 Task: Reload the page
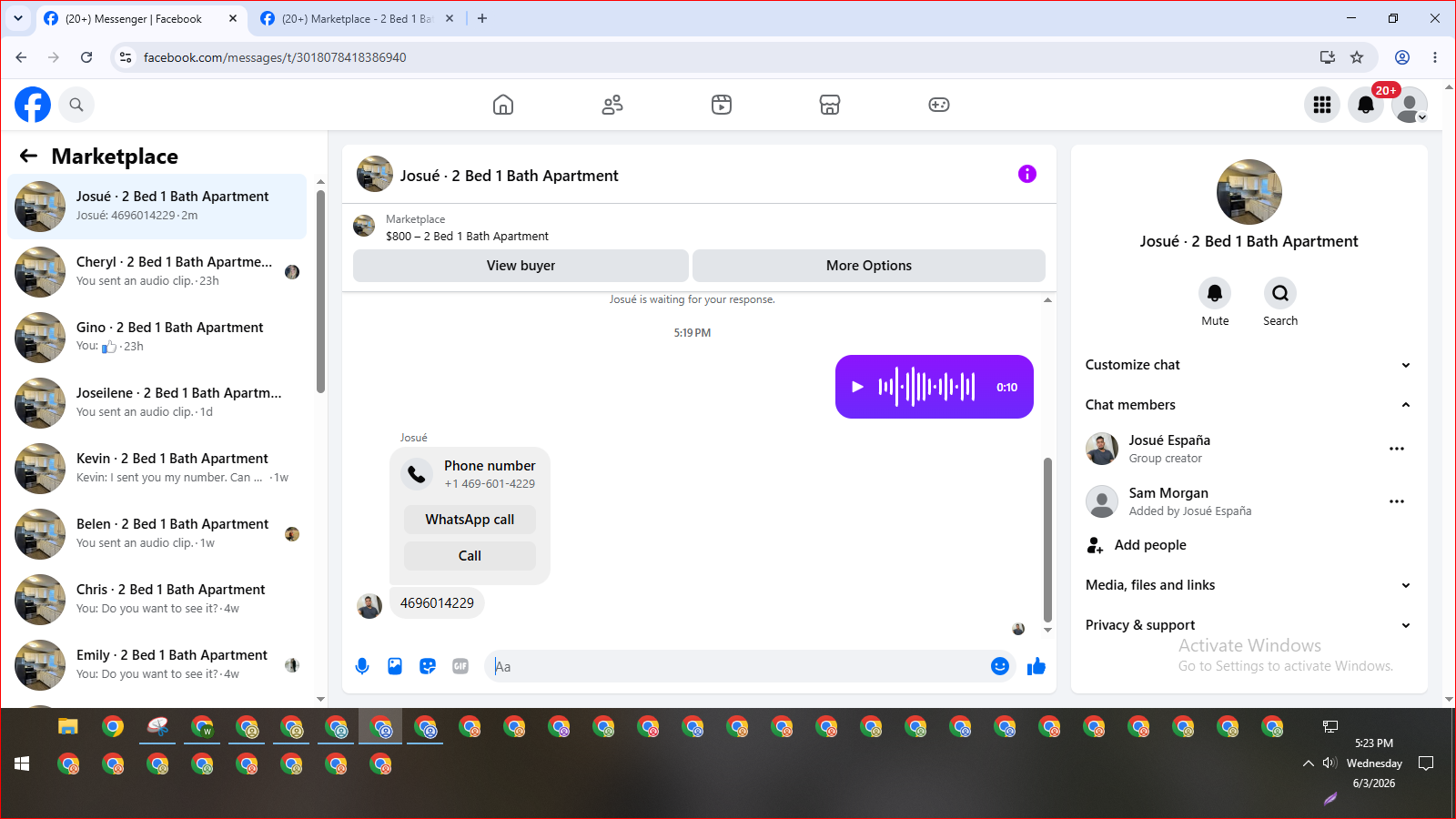[x=86, y=57]
